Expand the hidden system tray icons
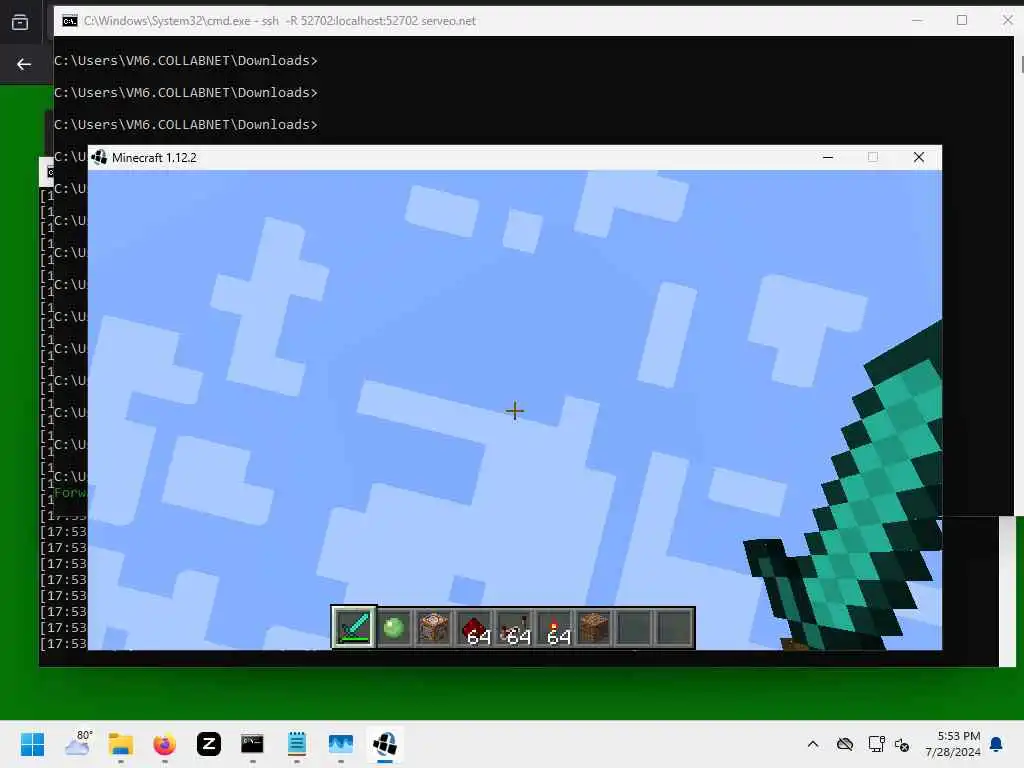Viewport: 1024px width, 768px height. (x=812, y=744)
